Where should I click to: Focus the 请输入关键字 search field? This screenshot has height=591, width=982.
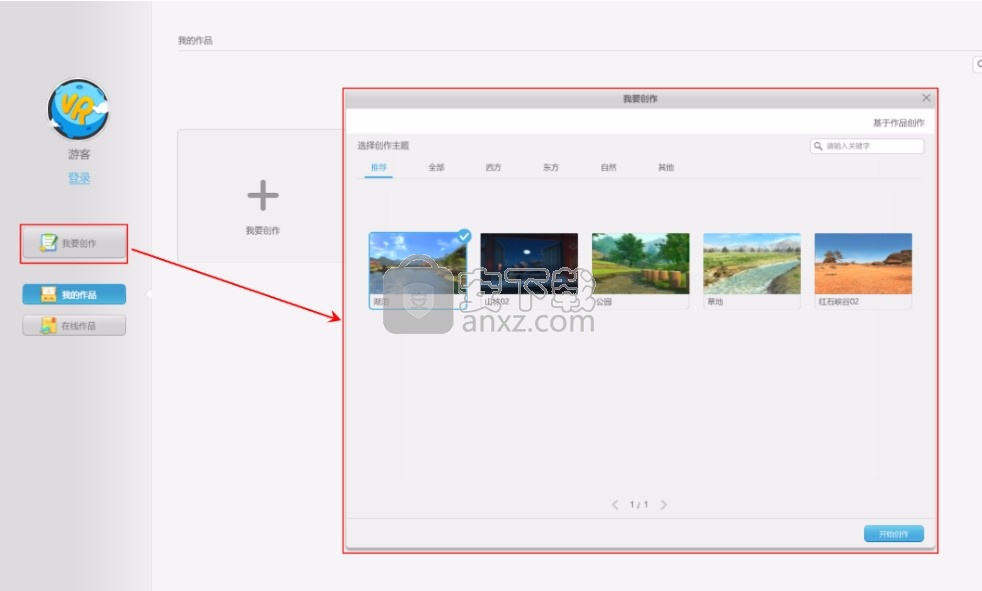click(x=867, y=146)
